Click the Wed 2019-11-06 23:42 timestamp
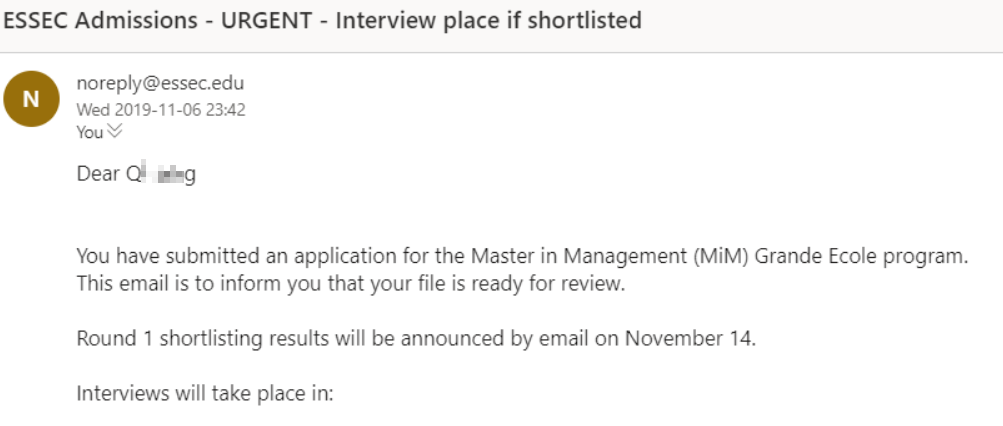This screenshot has height=426, width=1003. point(161,110)
